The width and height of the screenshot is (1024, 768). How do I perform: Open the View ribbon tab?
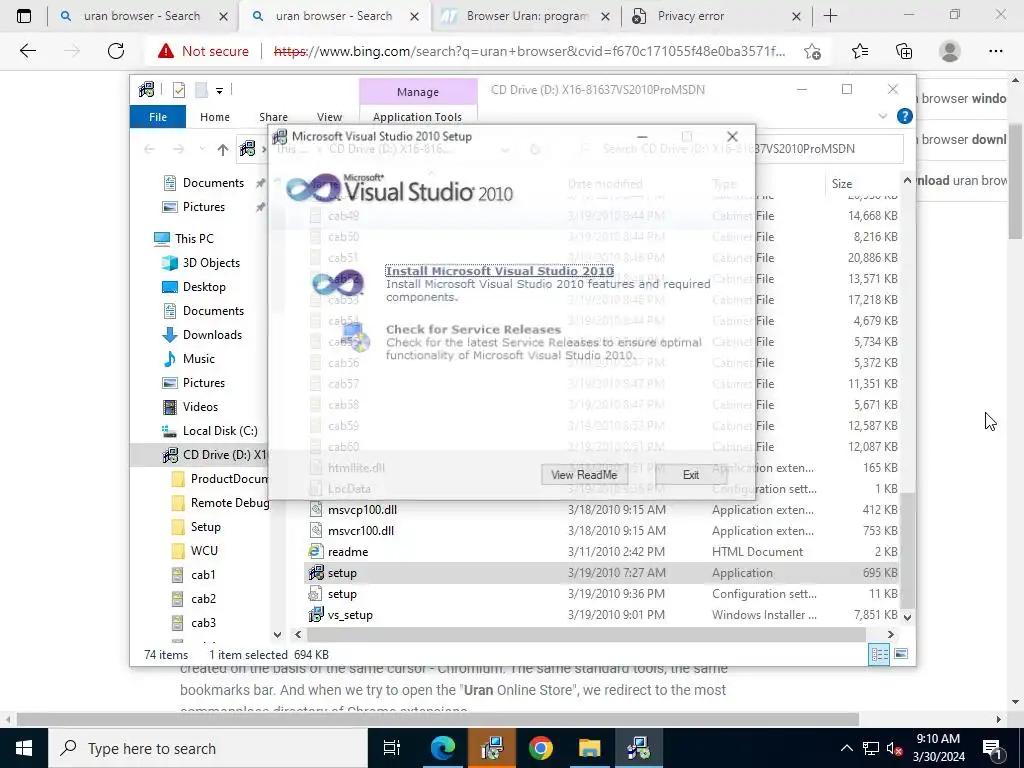(x=329, y=117)
